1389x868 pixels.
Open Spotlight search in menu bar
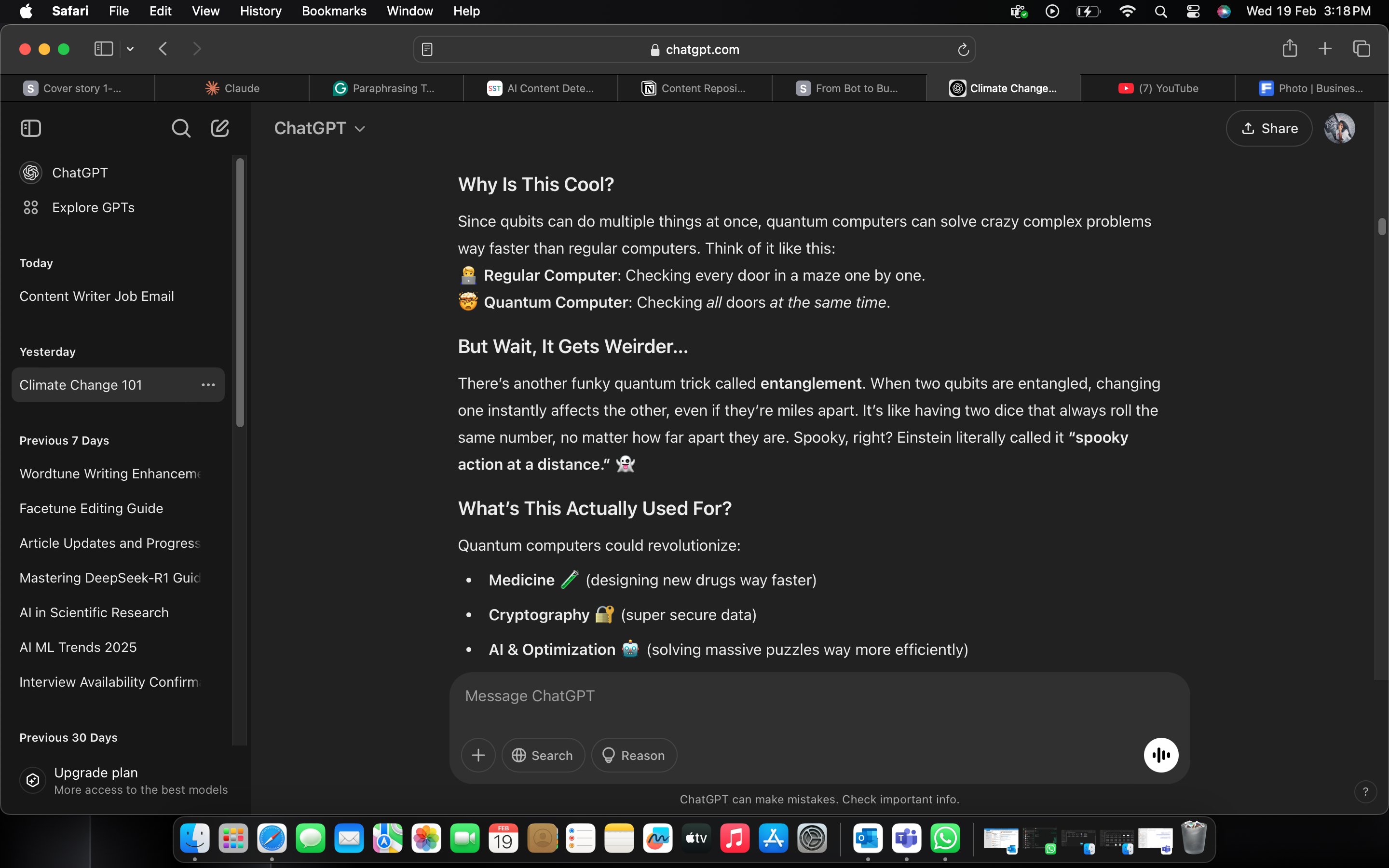[1160, 11]
